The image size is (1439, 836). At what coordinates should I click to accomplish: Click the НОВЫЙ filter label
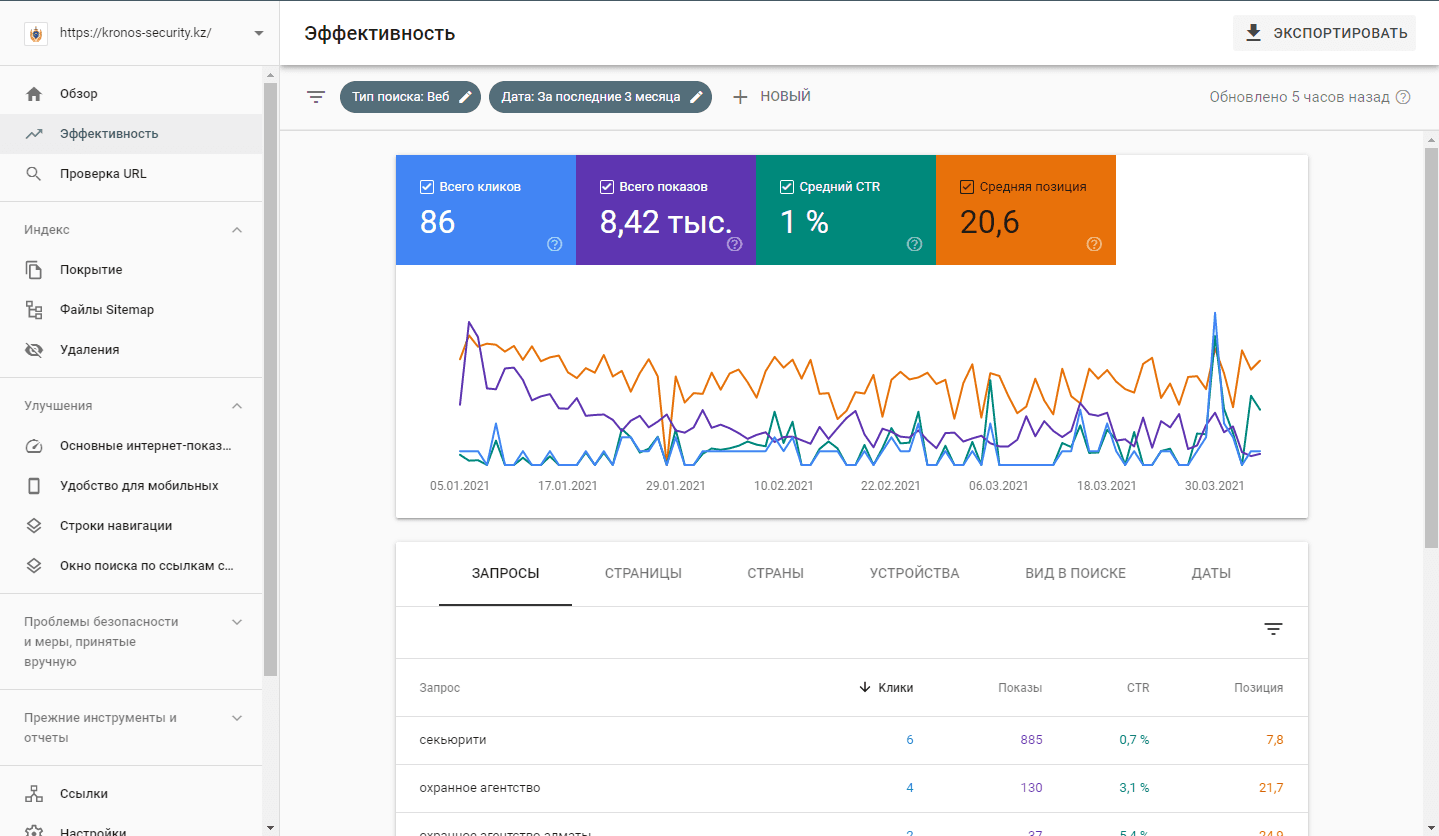(785, 97)
